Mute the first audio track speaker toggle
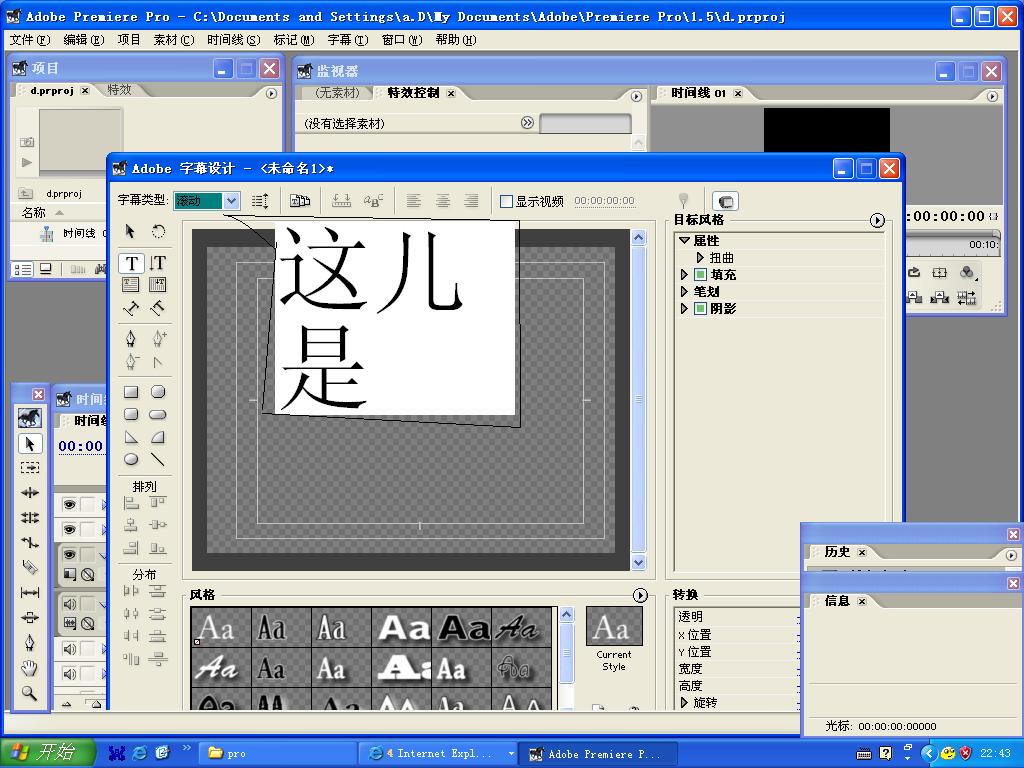Viewport: 1024px width, 768px height. coord(69,603)
